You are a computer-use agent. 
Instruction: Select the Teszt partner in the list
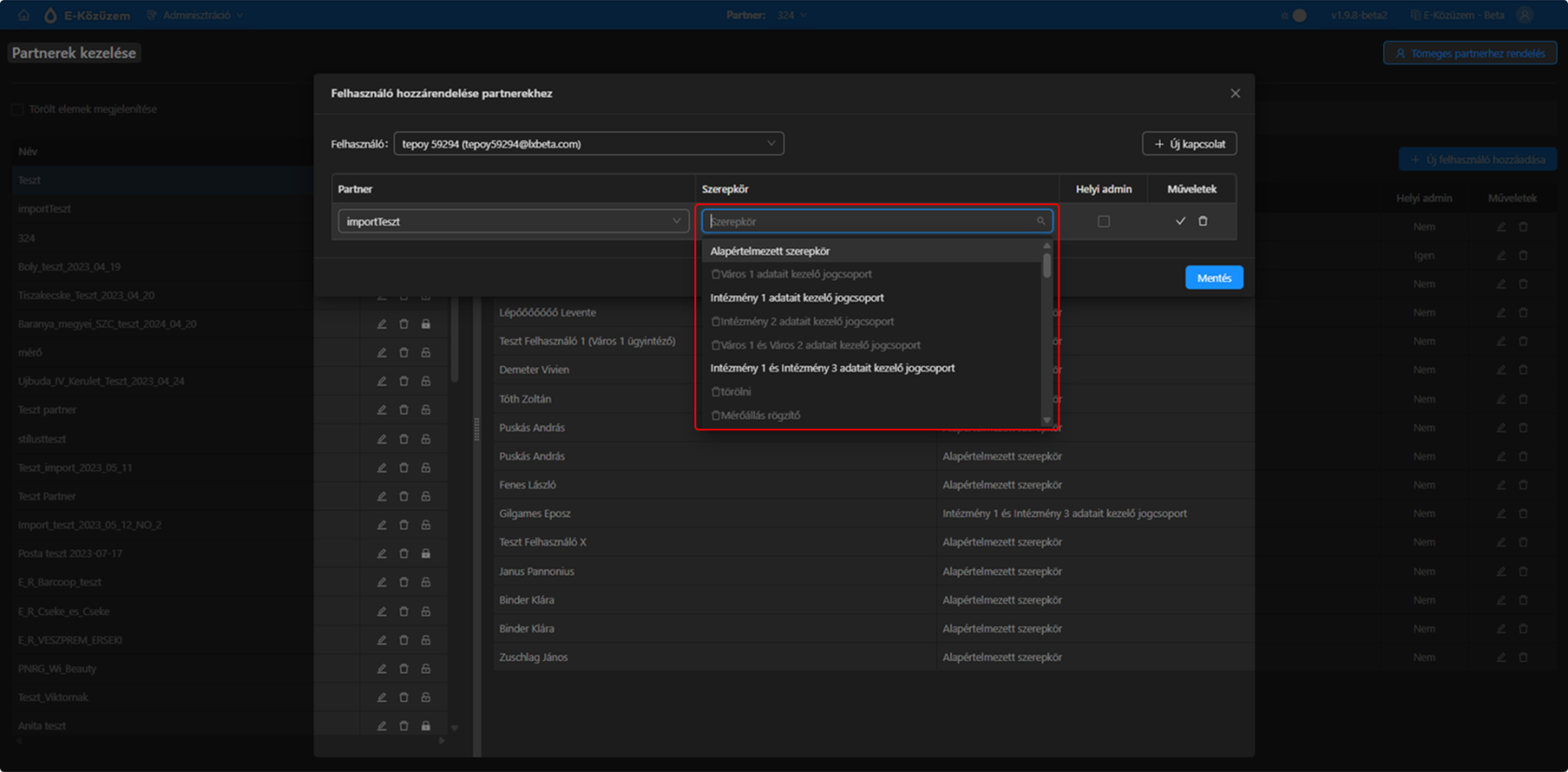click(x=29, y=180)
